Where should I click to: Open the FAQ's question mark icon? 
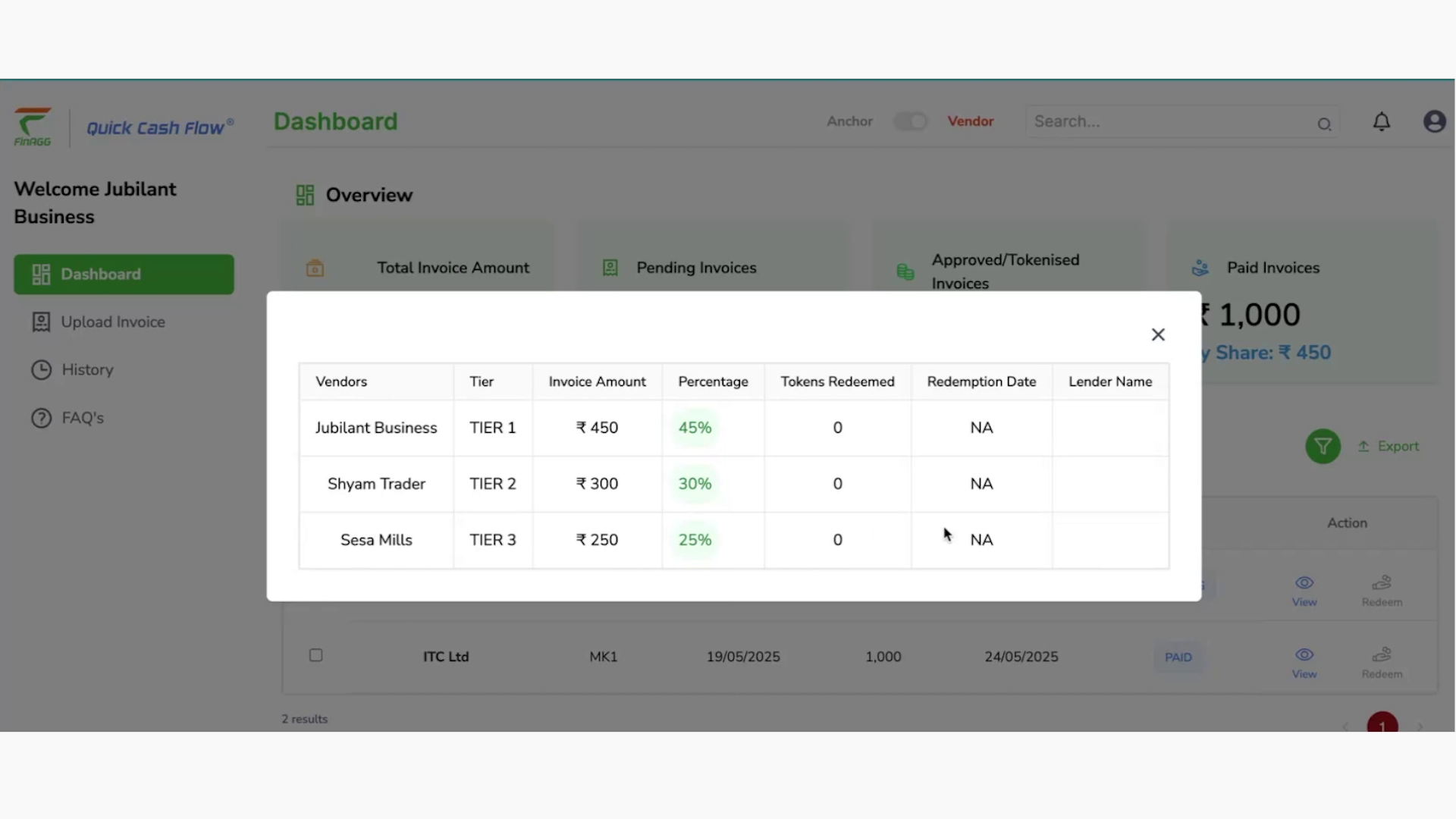[x=39, y=417]
